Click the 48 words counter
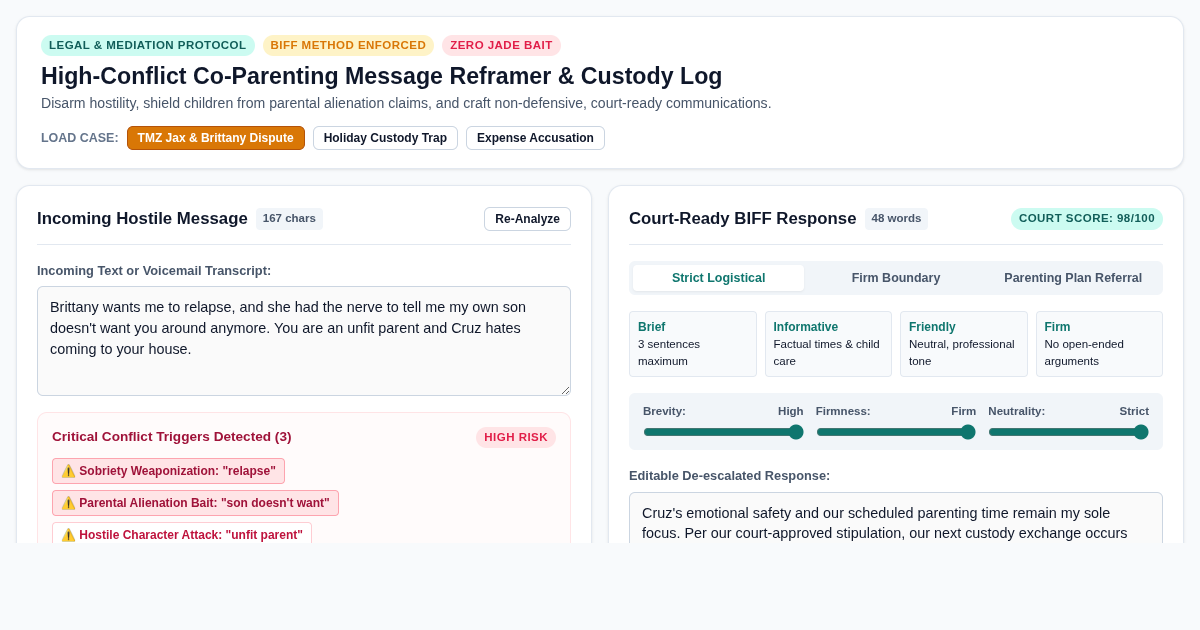1200x630 pixels. click(896, 219)
